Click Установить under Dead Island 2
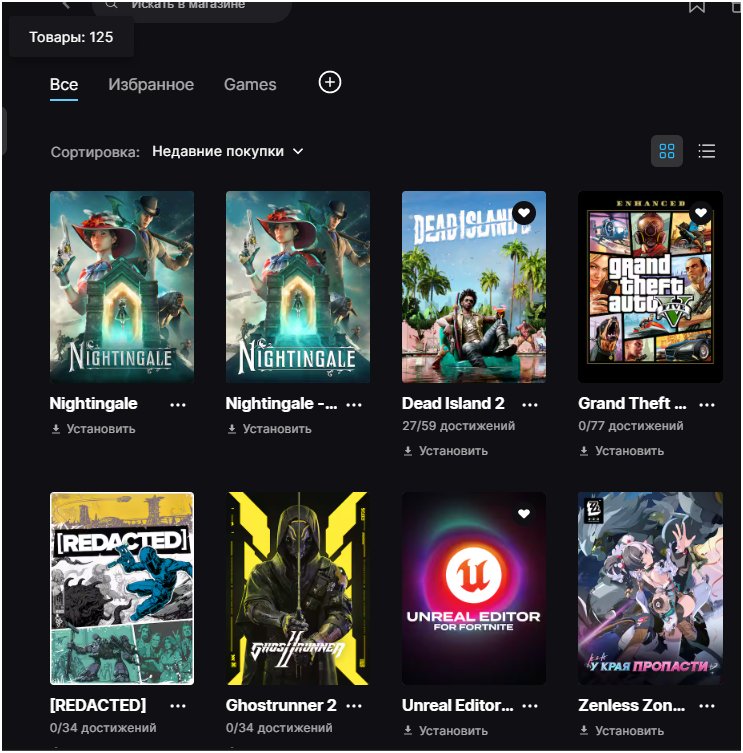Image resolution: width=743 pixels, height=753 pixels. 445,451
